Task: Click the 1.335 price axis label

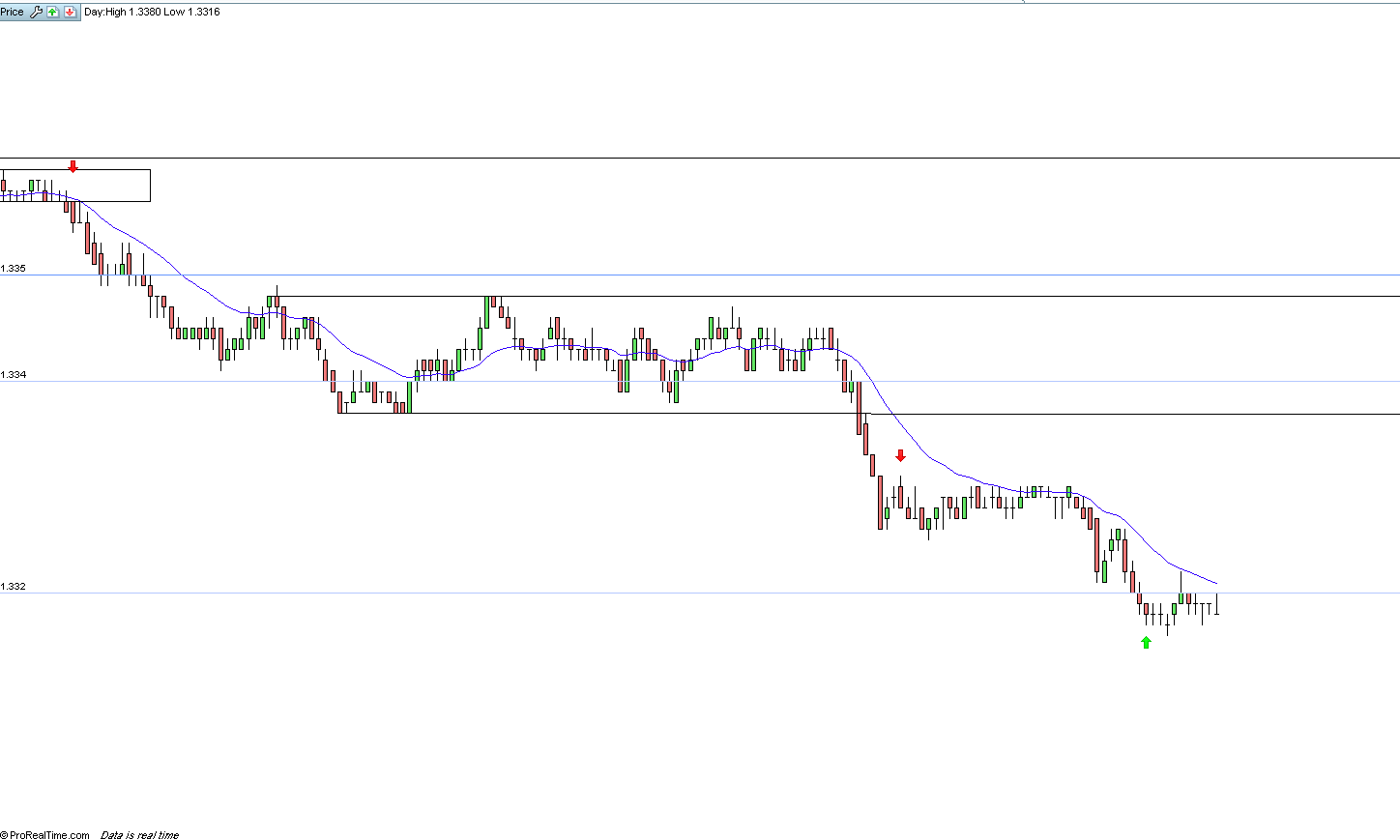Action: (14, 269)
